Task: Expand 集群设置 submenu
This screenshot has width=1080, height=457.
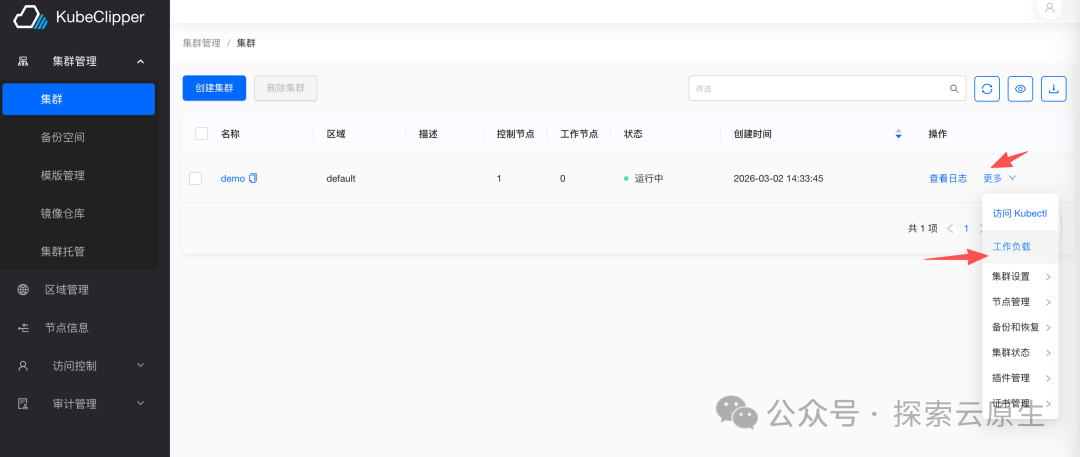Action: pos(1020,276)
